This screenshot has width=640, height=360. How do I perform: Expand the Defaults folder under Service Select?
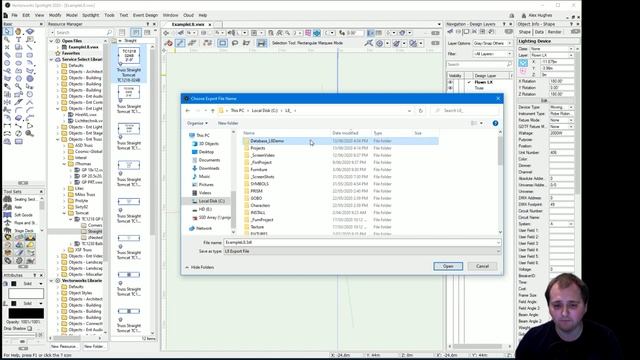(58, 65)
